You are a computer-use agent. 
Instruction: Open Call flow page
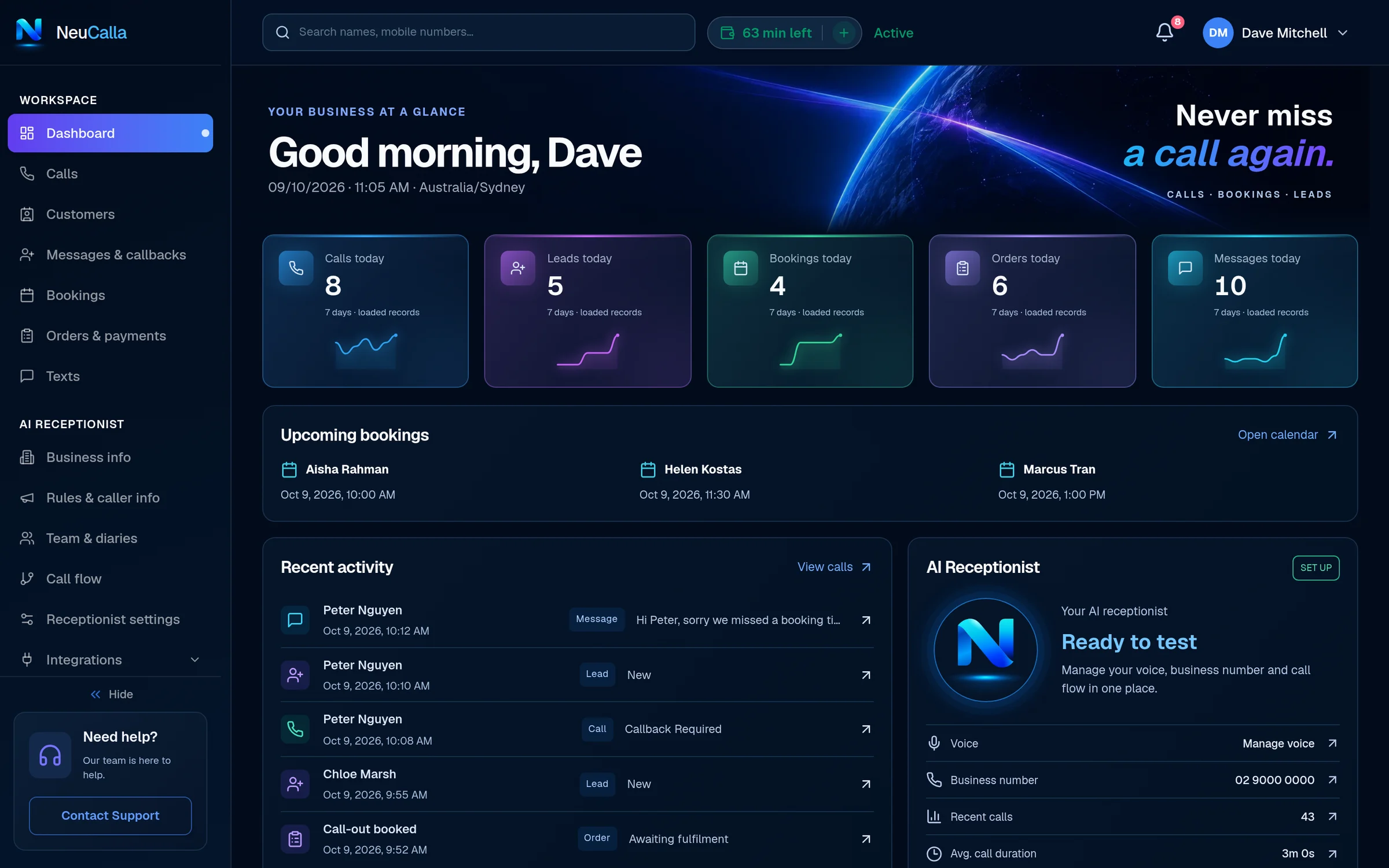pyautogui.click(x=110, y=579)
